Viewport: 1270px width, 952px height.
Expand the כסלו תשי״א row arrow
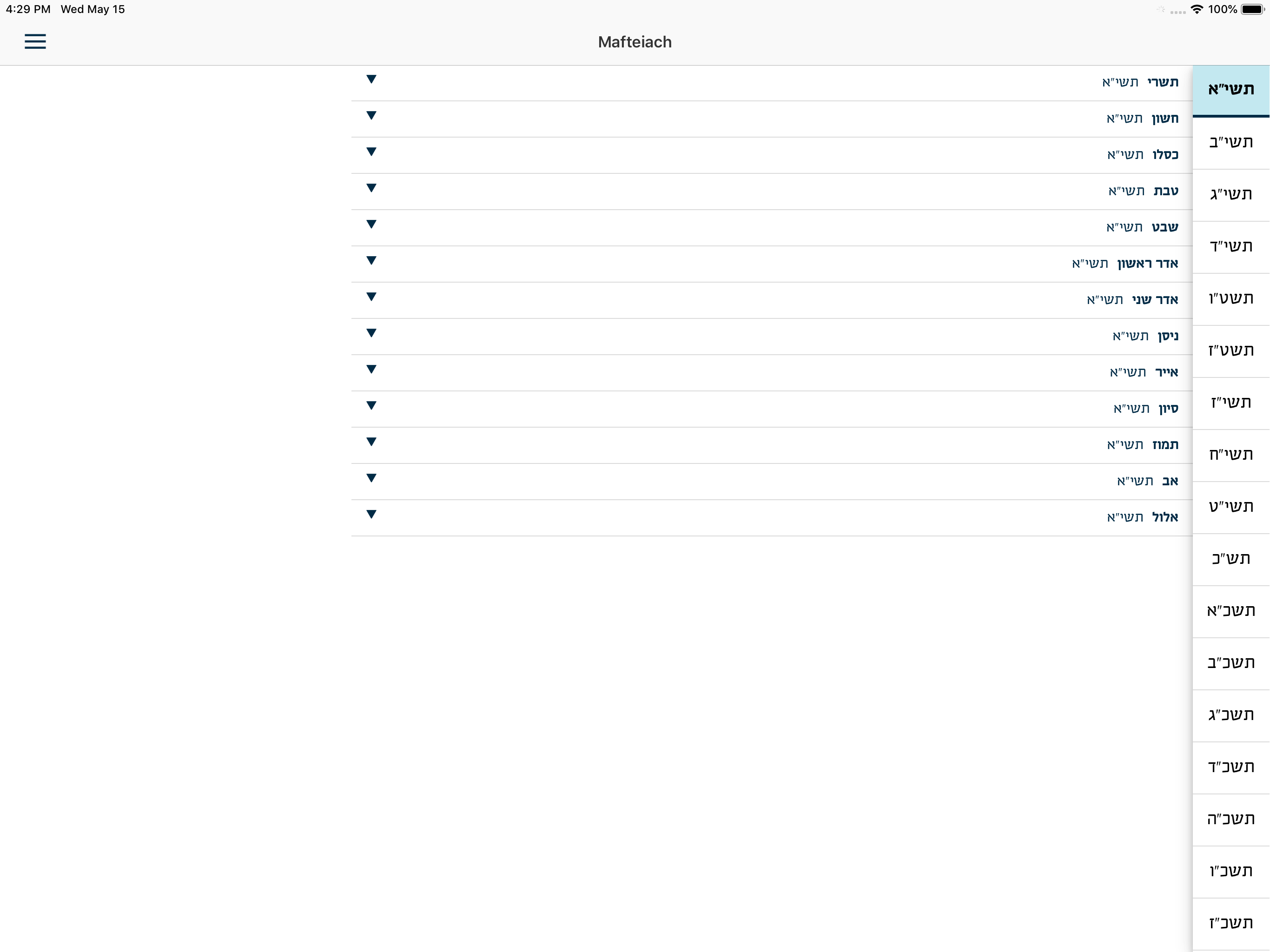point(371,152)
